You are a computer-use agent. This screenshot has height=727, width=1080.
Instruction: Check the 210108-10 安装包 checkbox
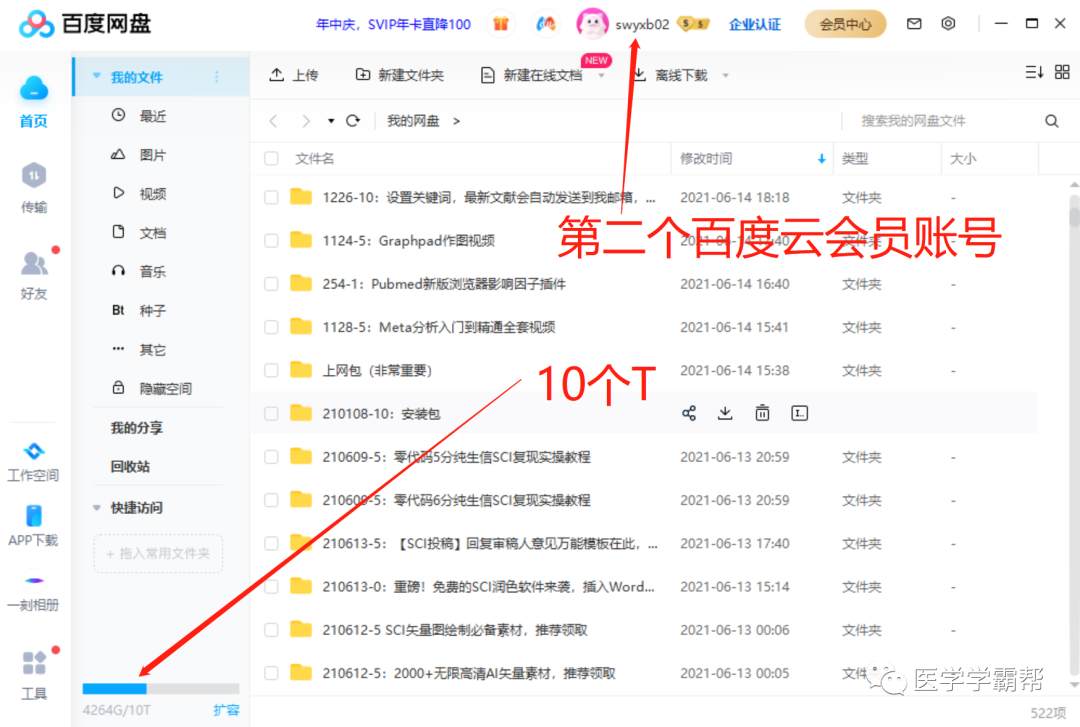271,413
